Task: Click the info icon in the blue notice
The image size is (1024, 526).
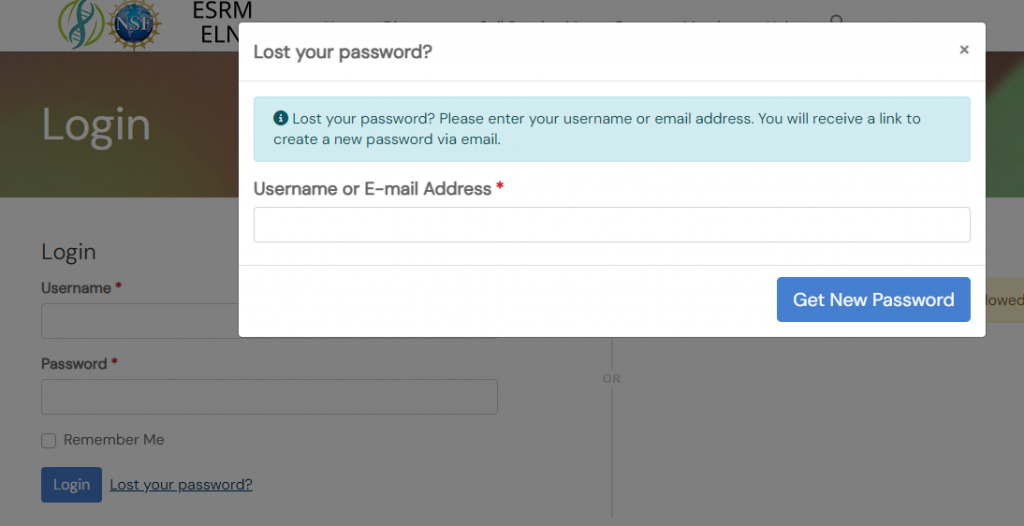Action: [x=280, y=118]
